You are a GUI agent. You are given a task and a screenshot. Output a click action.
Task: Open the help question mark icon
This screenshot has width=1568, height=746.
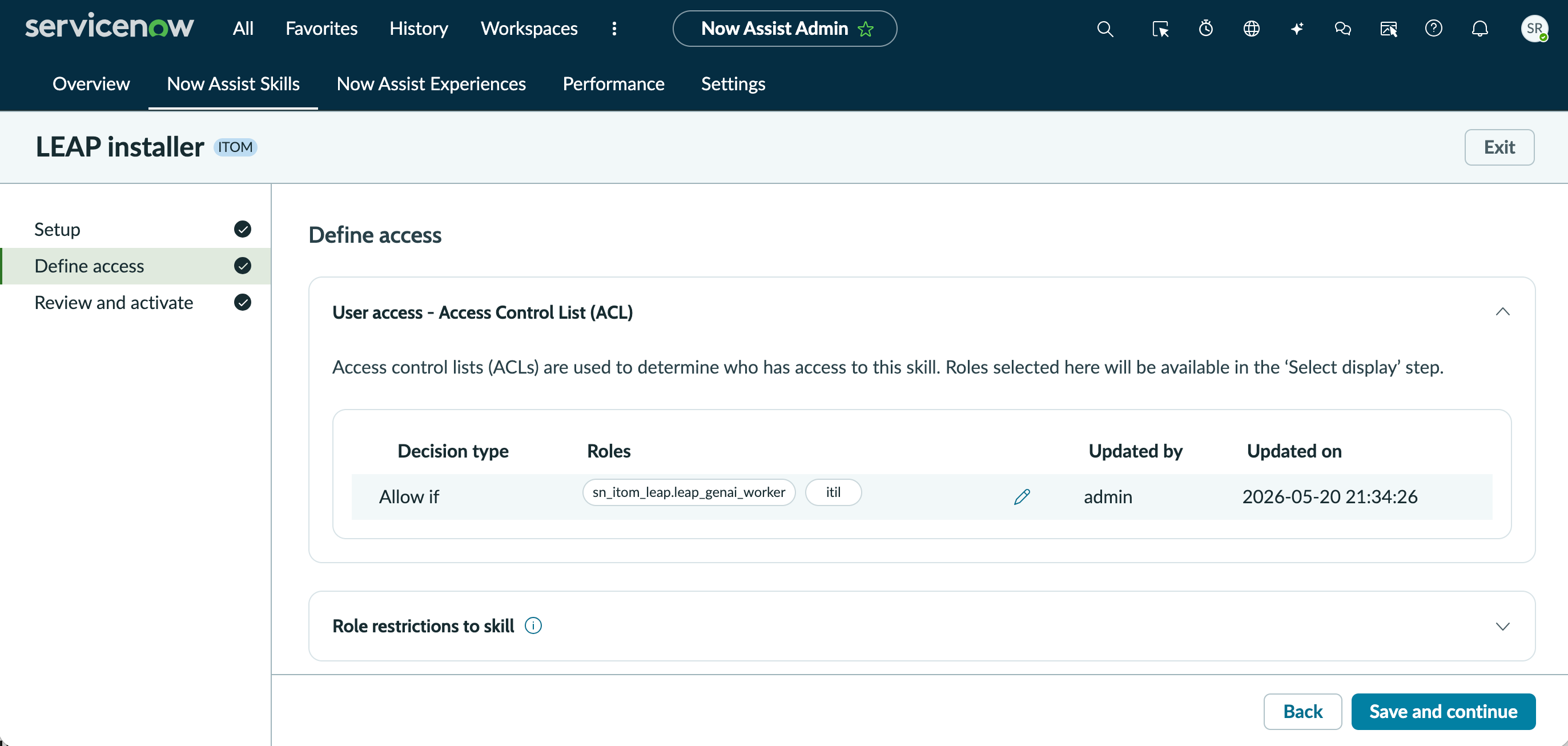[1433, 28]
